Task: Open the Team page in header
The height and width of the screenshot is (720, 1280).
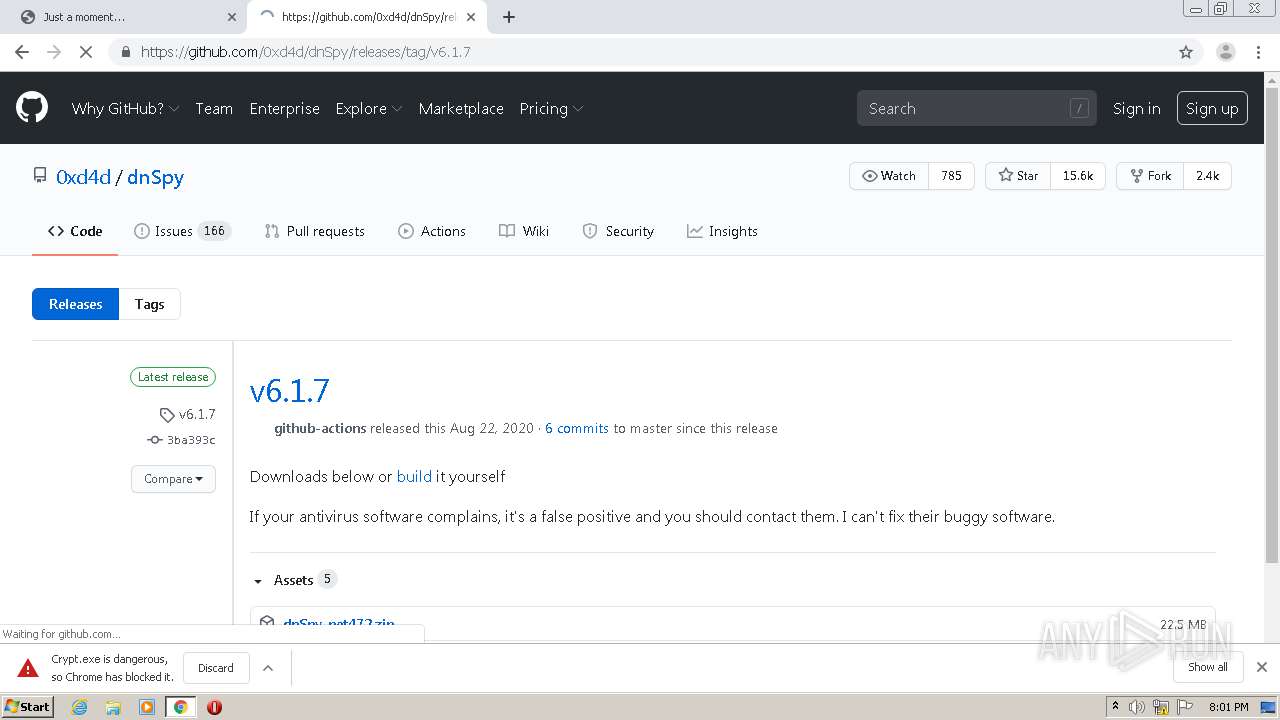Action: [x=214, y=108]
